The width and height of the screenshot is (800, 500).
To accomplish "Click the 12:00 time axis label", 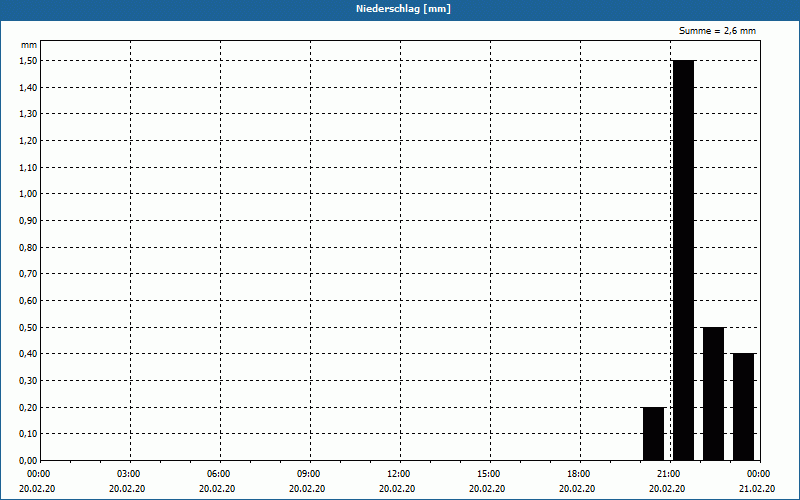I will pyautogui.click(x=399, y=474).
